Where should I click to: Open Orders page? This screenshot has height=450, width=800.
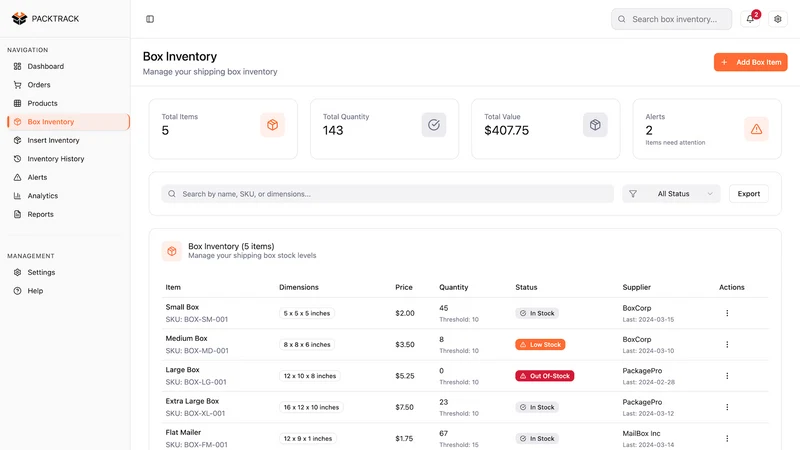pos(68,85)
